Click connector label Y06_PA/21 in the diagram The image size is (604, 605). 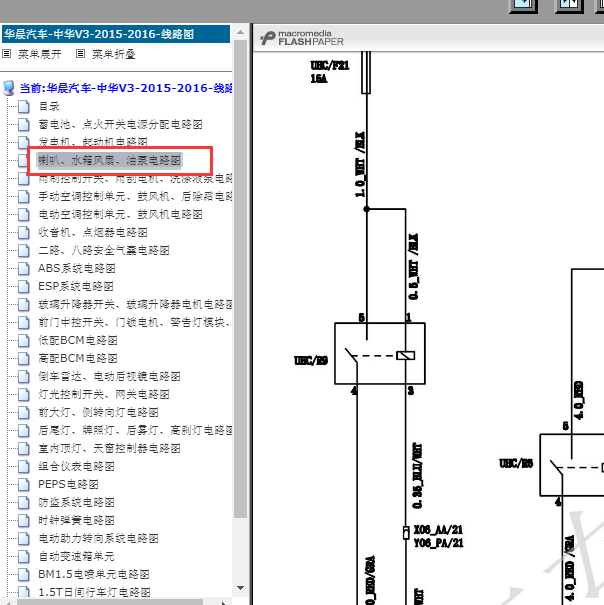438,543
